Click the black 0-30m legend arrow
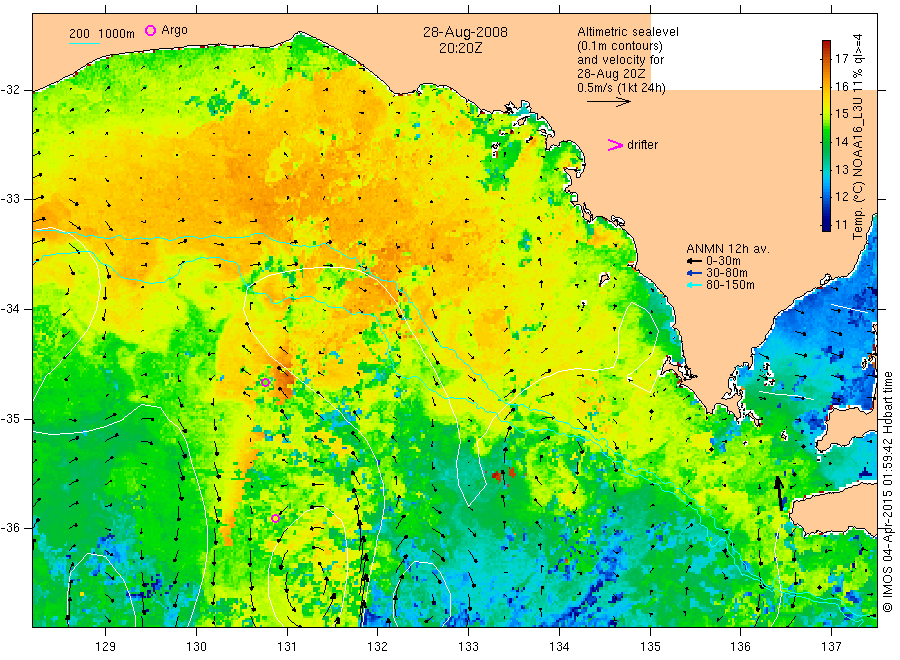The width and height of the screenshot is (900, 660). click(695, 261)
